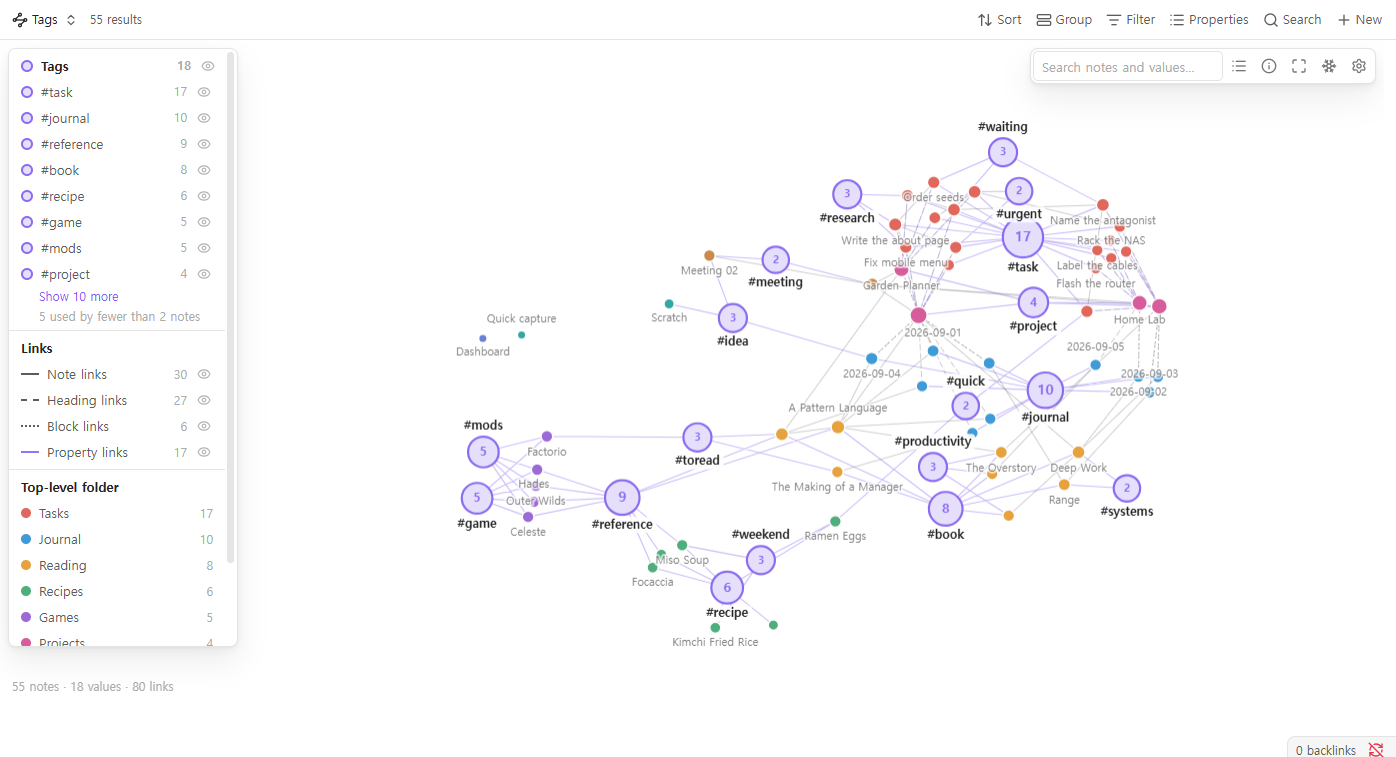
Task: Click the #mods row in tag list
Action: tap(118, 248)
